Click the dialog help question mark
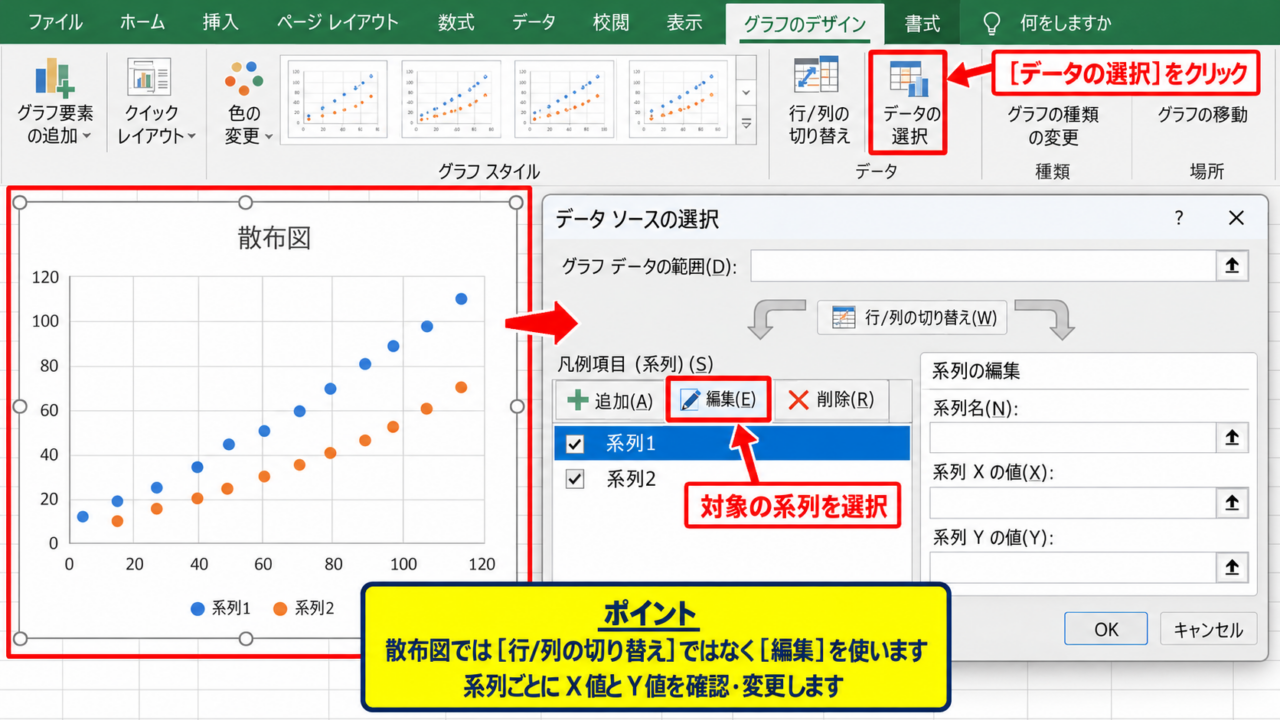This screenshot has height=720, width=1280. (x=1179, y=218)
